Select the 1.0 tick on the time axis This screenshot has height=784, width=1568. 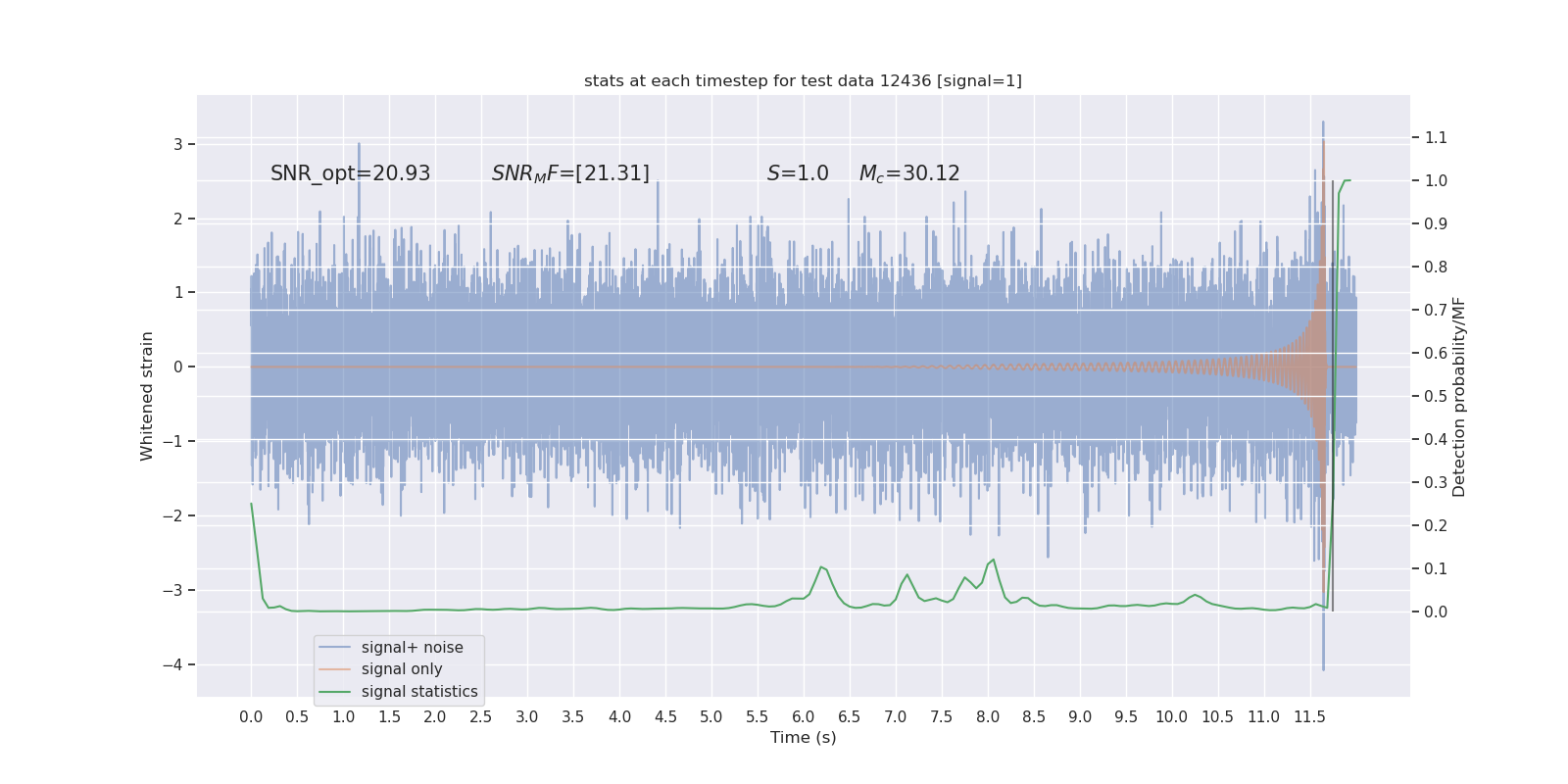point(343,716)
